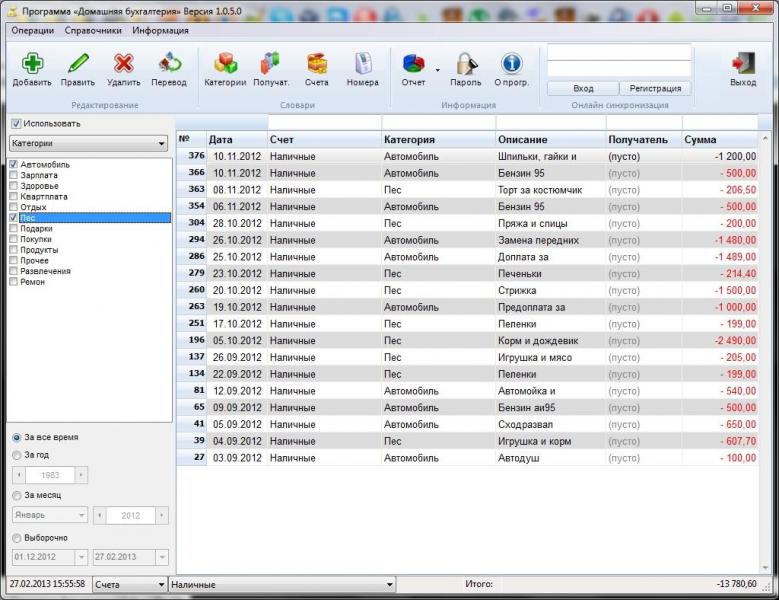Image resolution: width=779 pixels, height=600 pixels.
Task: Click the Получатель column header
Action: [644, 140]
